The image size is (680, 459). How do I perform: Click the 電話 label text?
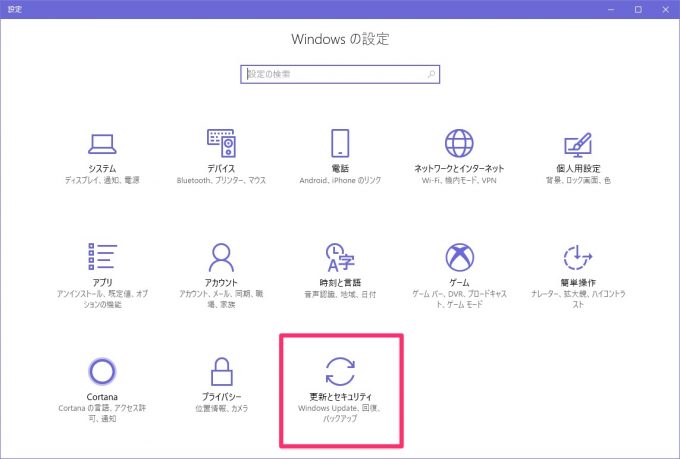340,168
